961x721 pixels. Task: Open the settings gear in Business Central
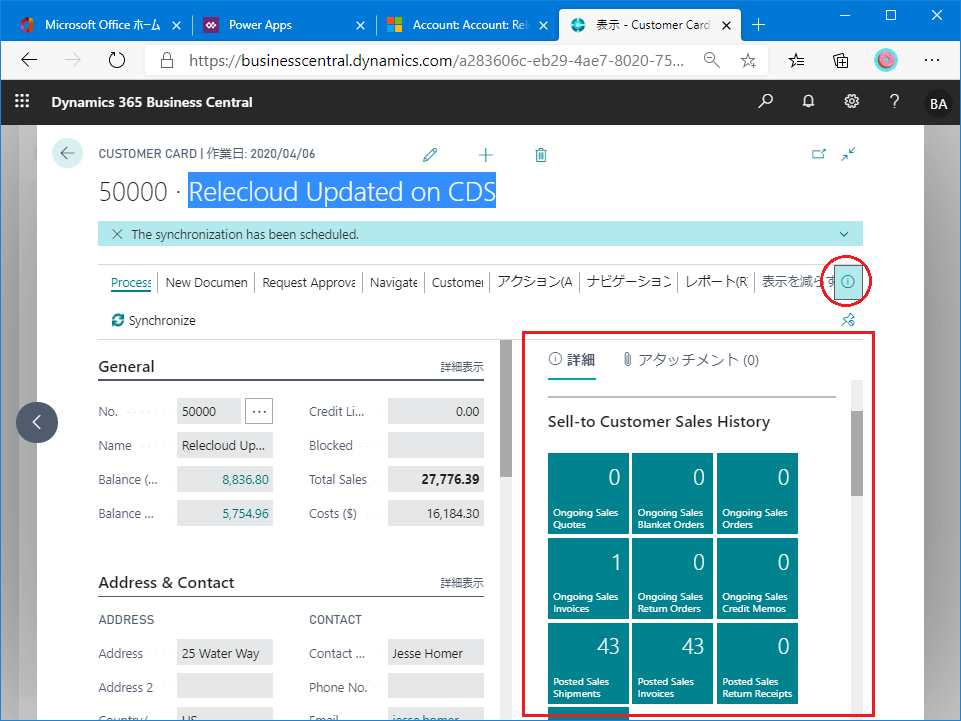click(x=851, y=101)
